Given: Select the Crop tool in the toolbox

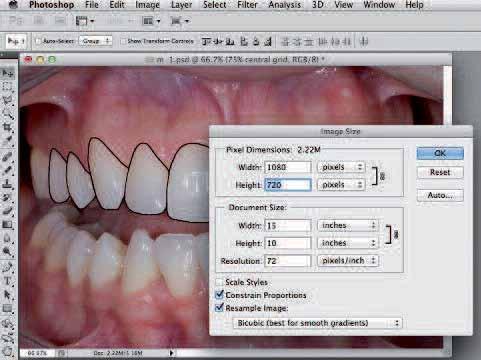Looking at the screenshot, I should point(7,127).
